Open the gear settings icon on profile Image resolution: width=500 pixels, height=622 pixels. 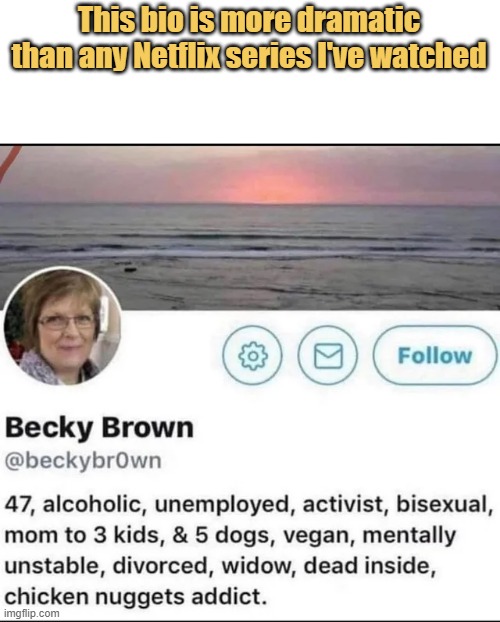(x=252, y=355)
